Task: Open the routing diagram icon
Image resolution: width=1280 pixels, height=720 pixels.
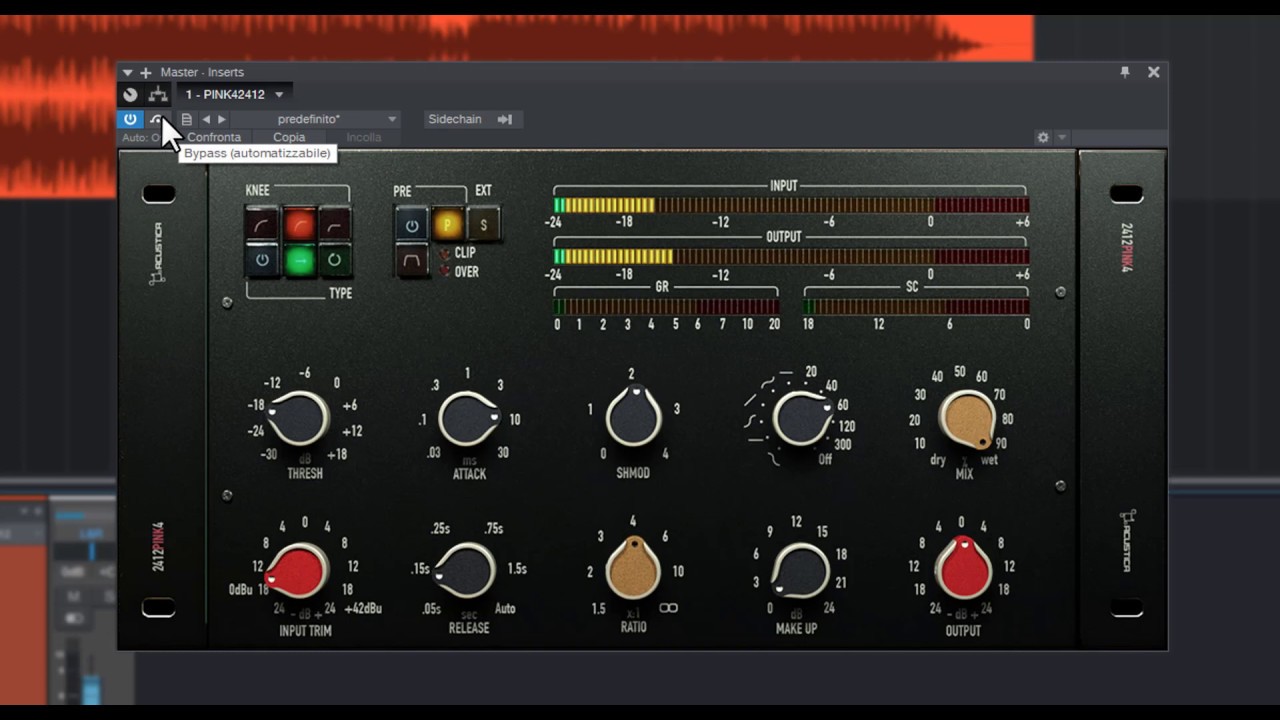Action: point(158,95)
